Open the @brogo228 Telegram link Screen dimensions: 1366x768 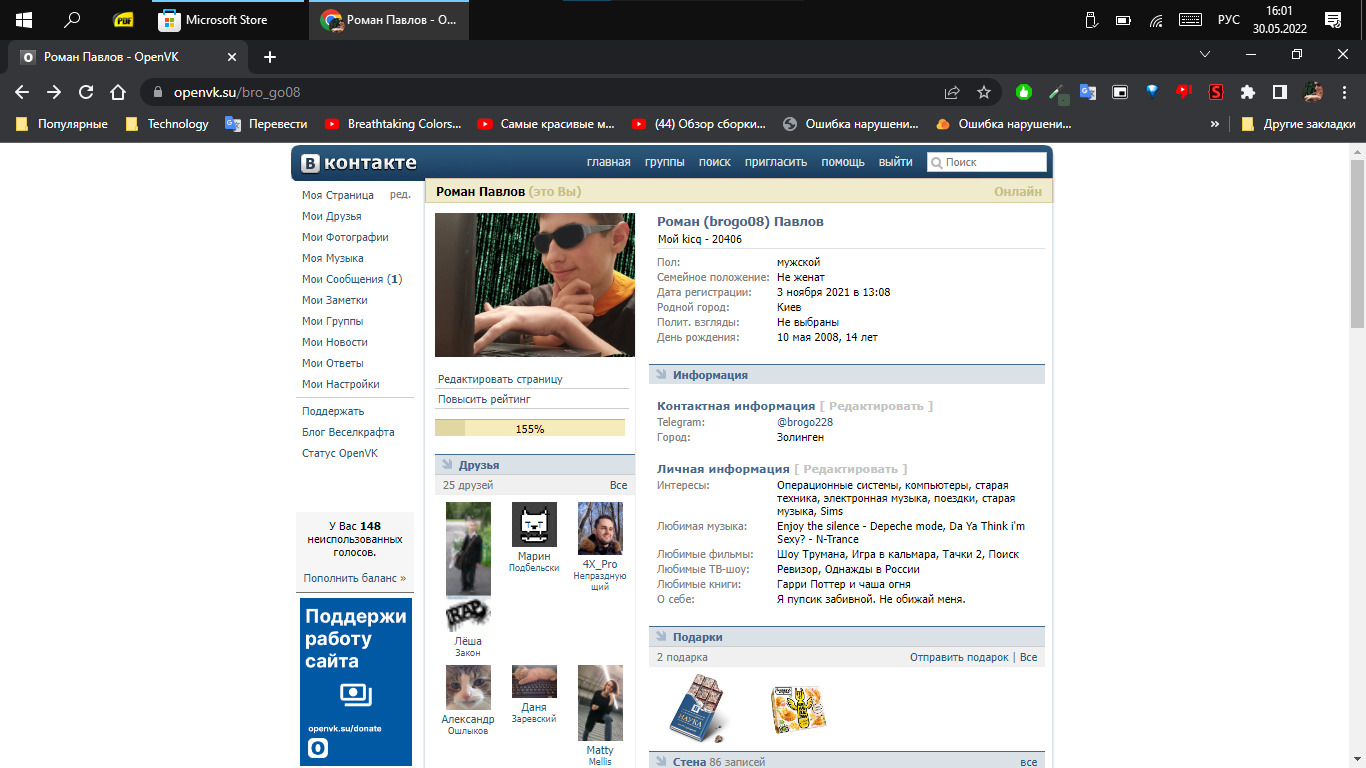coord(805,422)
